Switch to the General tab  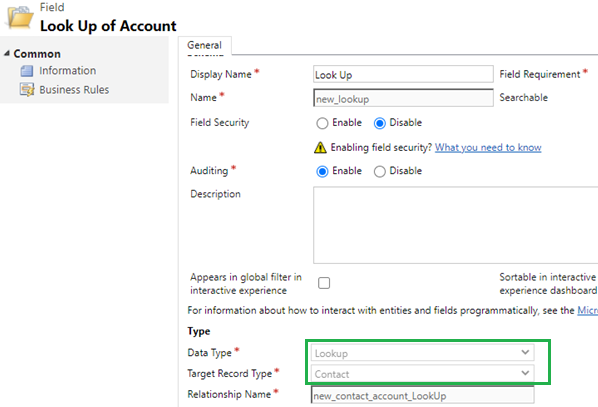(x=204, y=45)
